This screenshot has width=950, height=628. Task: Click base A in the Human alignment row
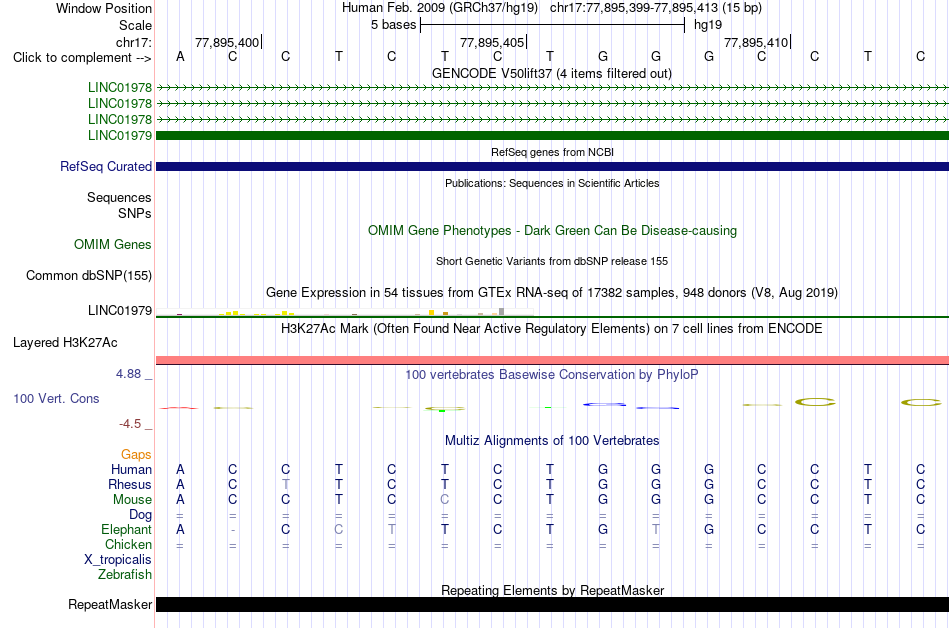pyautogui.click(x=180, y=469)
